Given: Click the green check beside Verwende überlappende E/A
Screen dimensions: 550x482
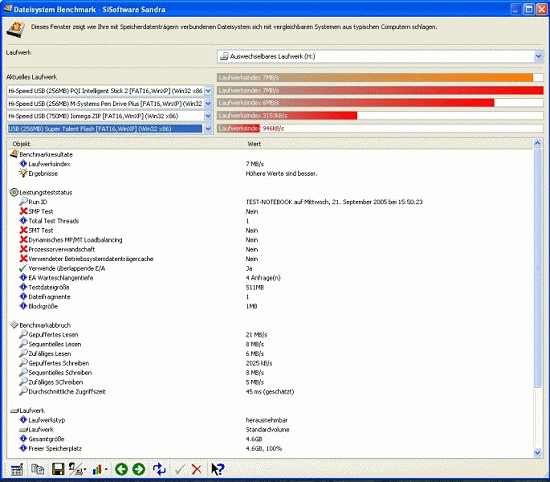Looking at the screenshot, I should (x=23, y=268).
